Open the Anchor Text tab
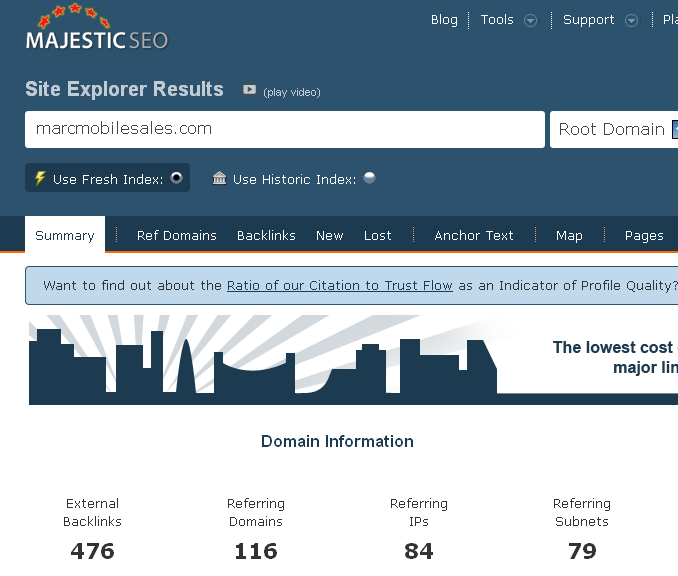This screenshot has width=678, height=576. click(473, 236)
